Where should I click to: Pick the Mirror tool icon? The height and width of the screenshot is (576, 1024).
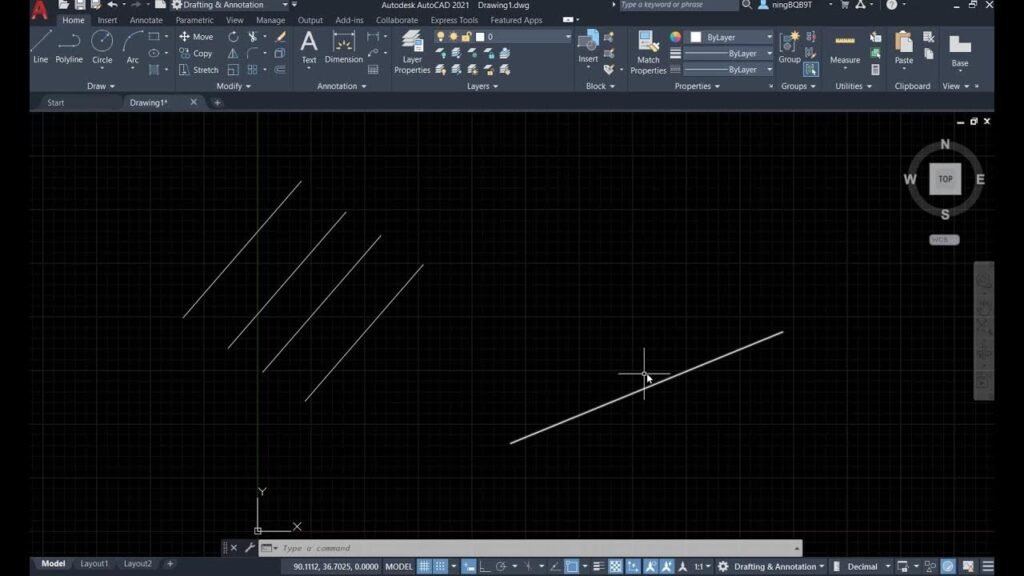pyautogui.click(x=233, y=53)
